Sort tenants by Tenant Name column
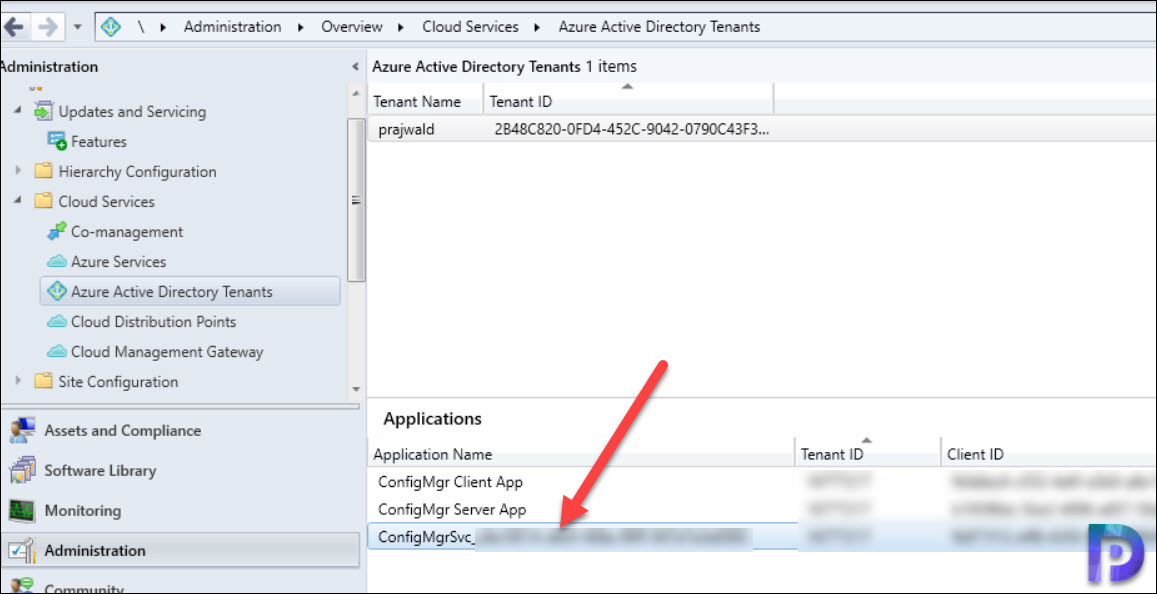Image resolution: width=1157 pixels, height=594 pixels. tap(425, 102)
